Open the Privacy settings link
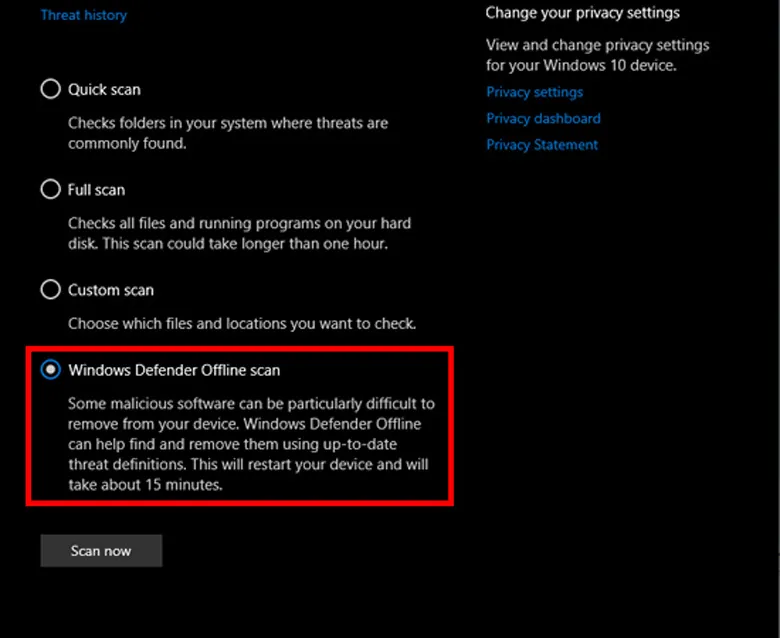 coord(534,92)
